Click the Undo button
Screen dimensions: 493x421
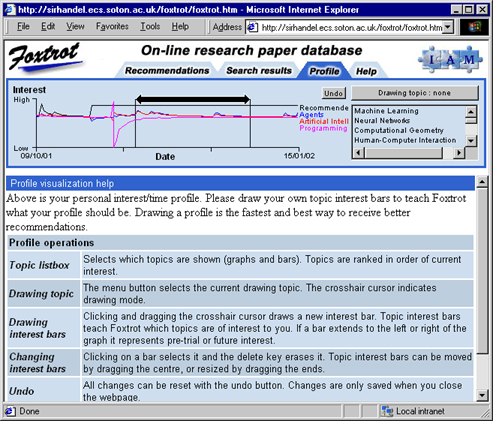coord(334,93)
